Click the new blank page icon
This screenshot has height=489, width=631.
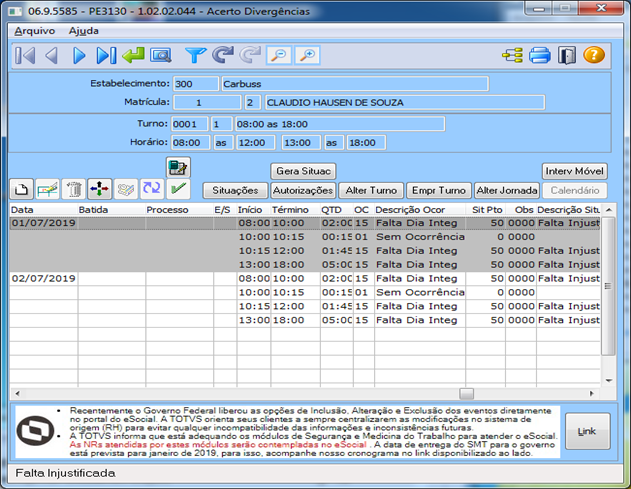(x=21, y=189)
